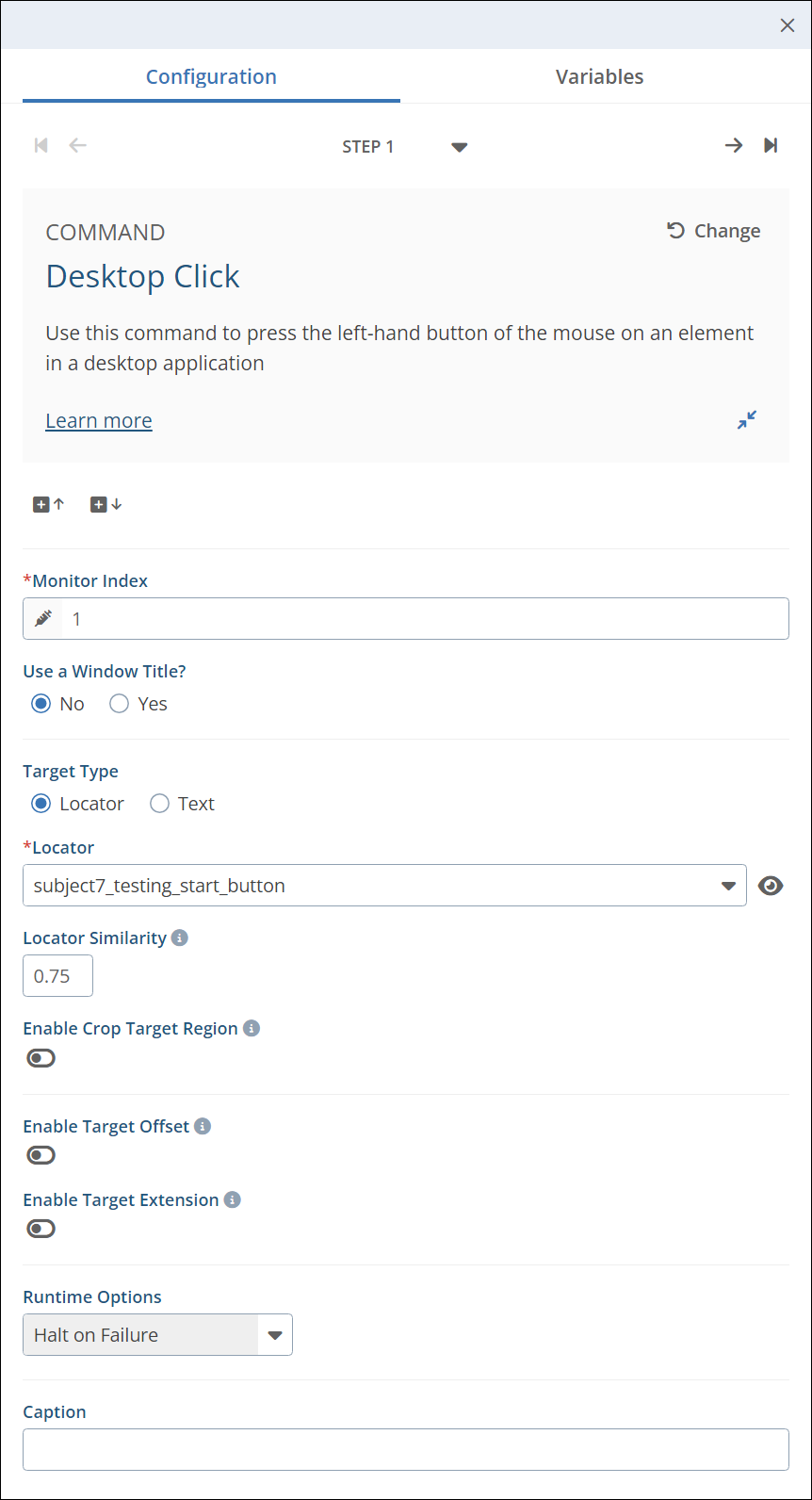Viewport: 812px width, 1500px height.
Task: Insert a step below icon
Action: click(106, 505)
